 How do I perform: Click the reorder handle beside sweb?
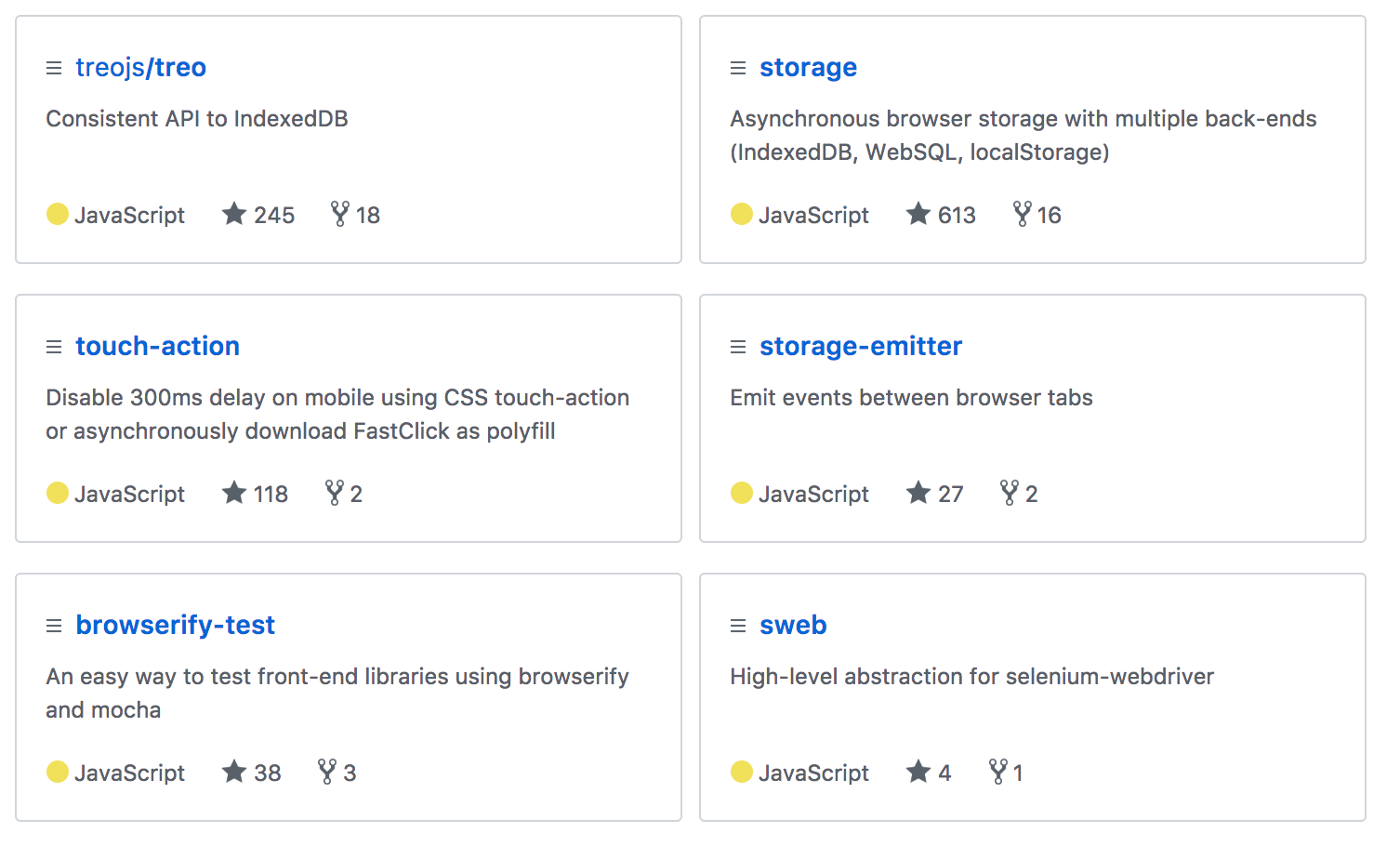738,626
